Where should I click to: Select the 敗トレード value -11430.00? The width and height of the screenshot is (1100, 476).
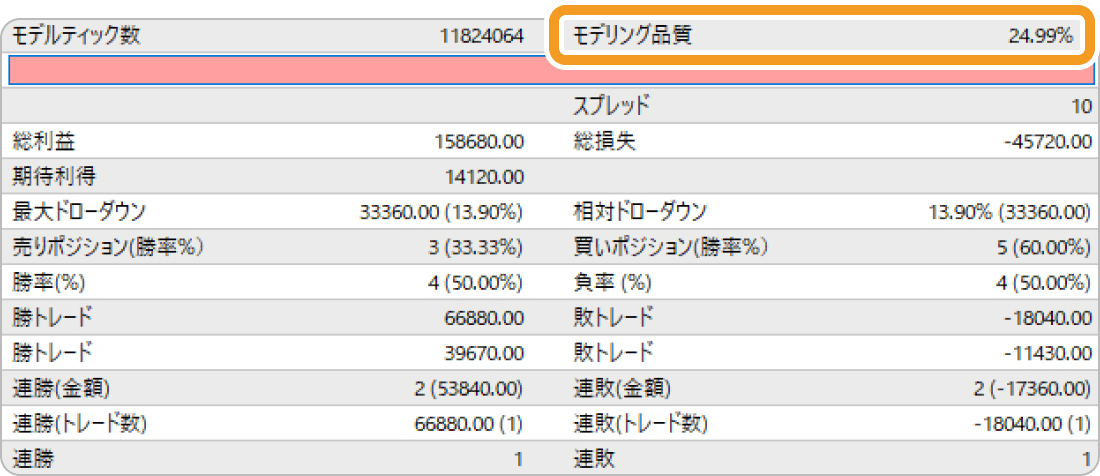coord(1049,352)
